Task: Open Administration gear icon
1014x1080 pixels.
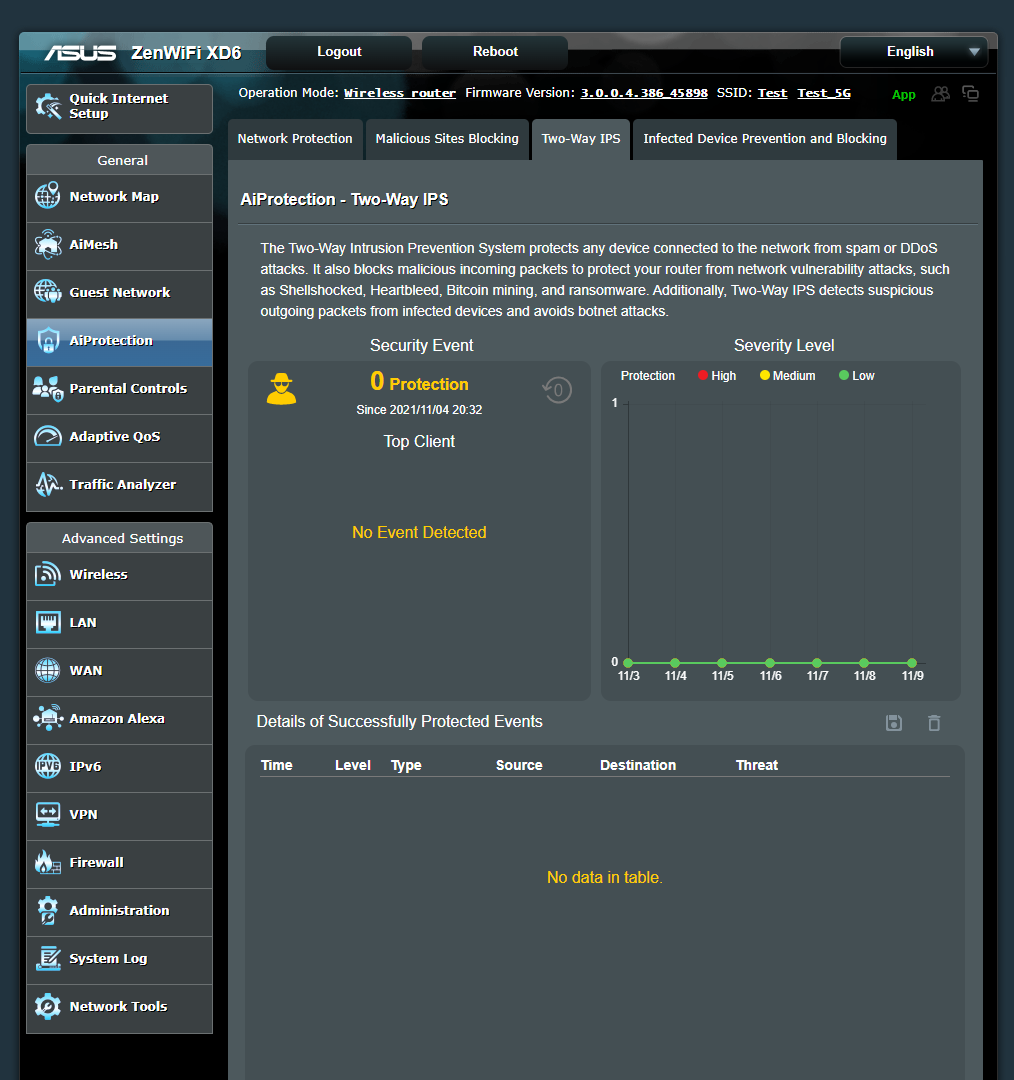Action: click(x=48, y=910)
